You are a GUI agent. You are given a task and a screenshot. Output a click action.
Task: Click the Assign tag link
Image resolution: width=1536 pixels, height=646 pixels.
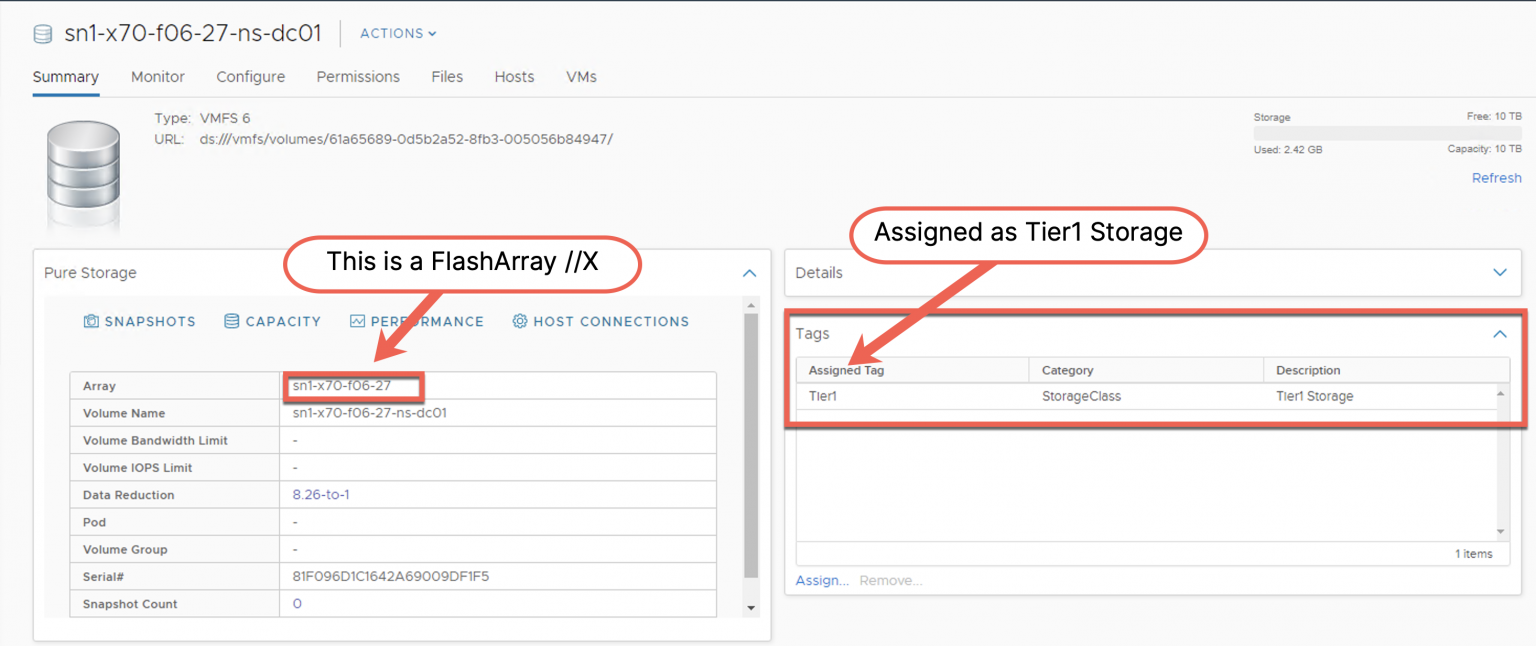tap(822, 581)
